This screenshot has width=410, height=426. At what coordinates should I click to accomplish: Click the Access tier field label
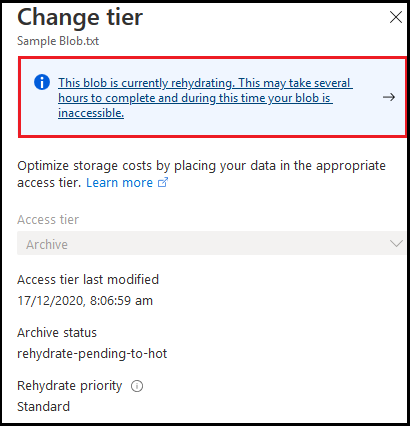48,220
